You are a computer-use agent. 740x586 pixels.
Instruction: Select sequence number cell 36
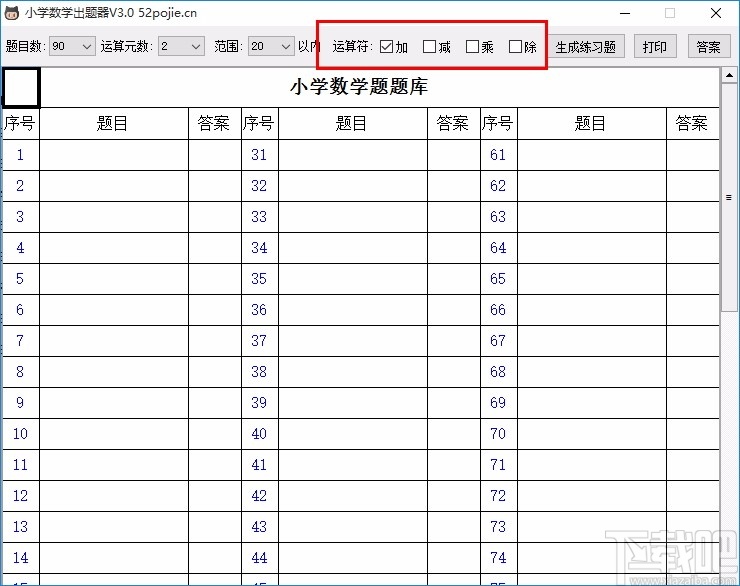pos(260,310)
